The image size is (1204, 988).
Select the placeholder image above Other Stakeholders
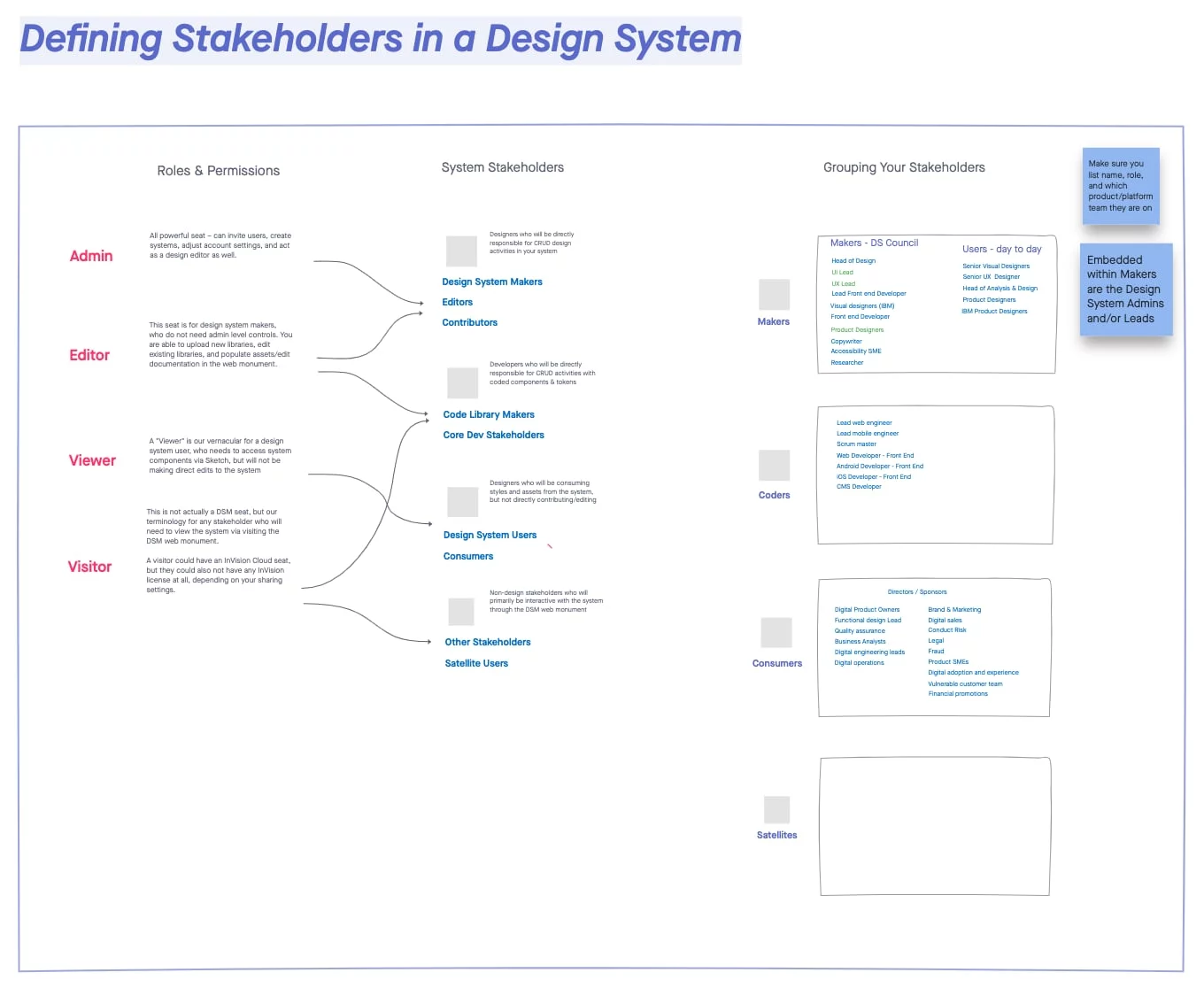pos(461,612)
